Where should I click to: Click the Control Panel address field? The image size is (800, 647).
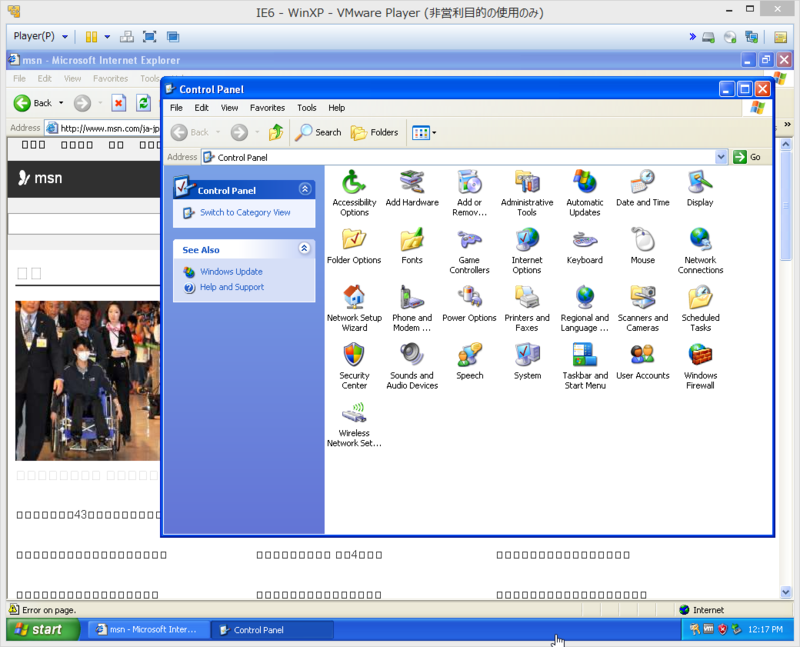coord(459,157)
